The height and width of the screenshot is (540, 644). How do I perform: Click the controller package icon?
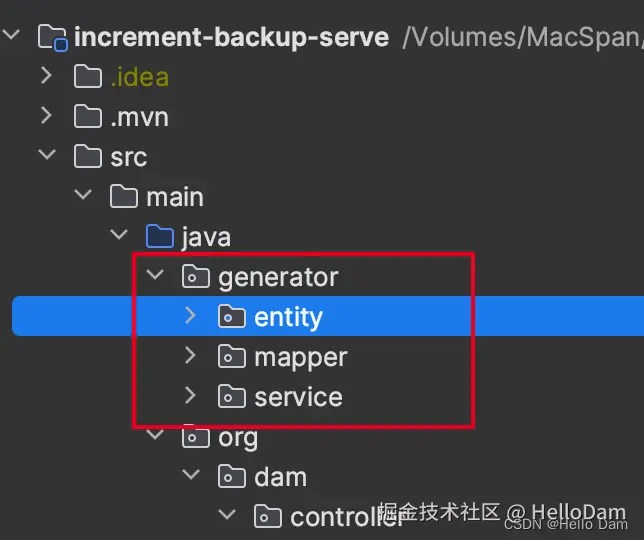pos(267,517)
